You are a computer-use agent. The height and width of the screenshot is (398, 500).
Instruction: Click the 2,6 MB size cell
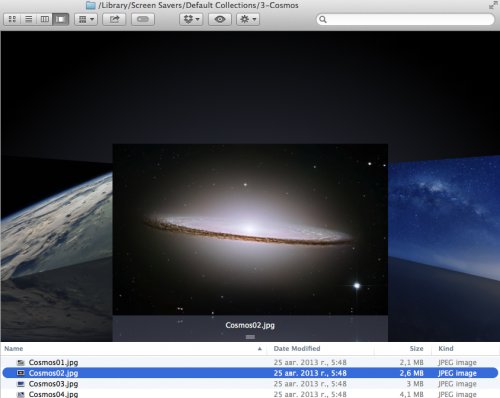(412, 373)
